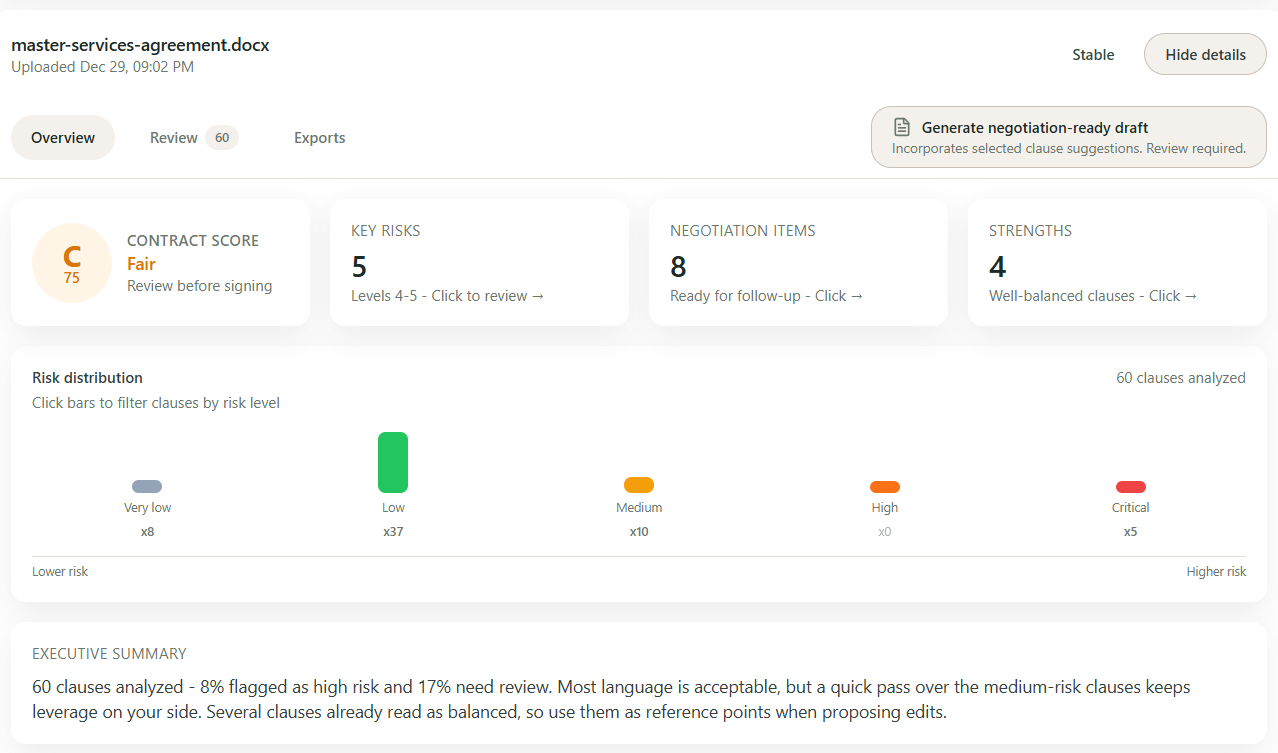1278x753 pixels.
Task: Select the master-services-agreement.docx file name
Action: point(139,44)
